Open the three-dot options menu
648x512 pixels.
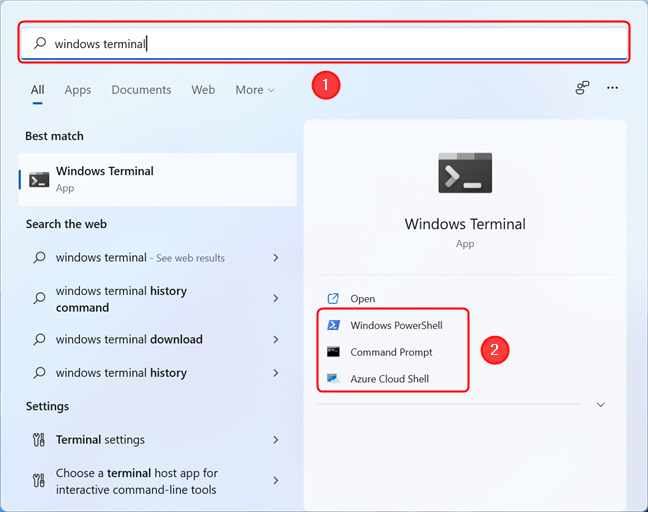point(612,88)
